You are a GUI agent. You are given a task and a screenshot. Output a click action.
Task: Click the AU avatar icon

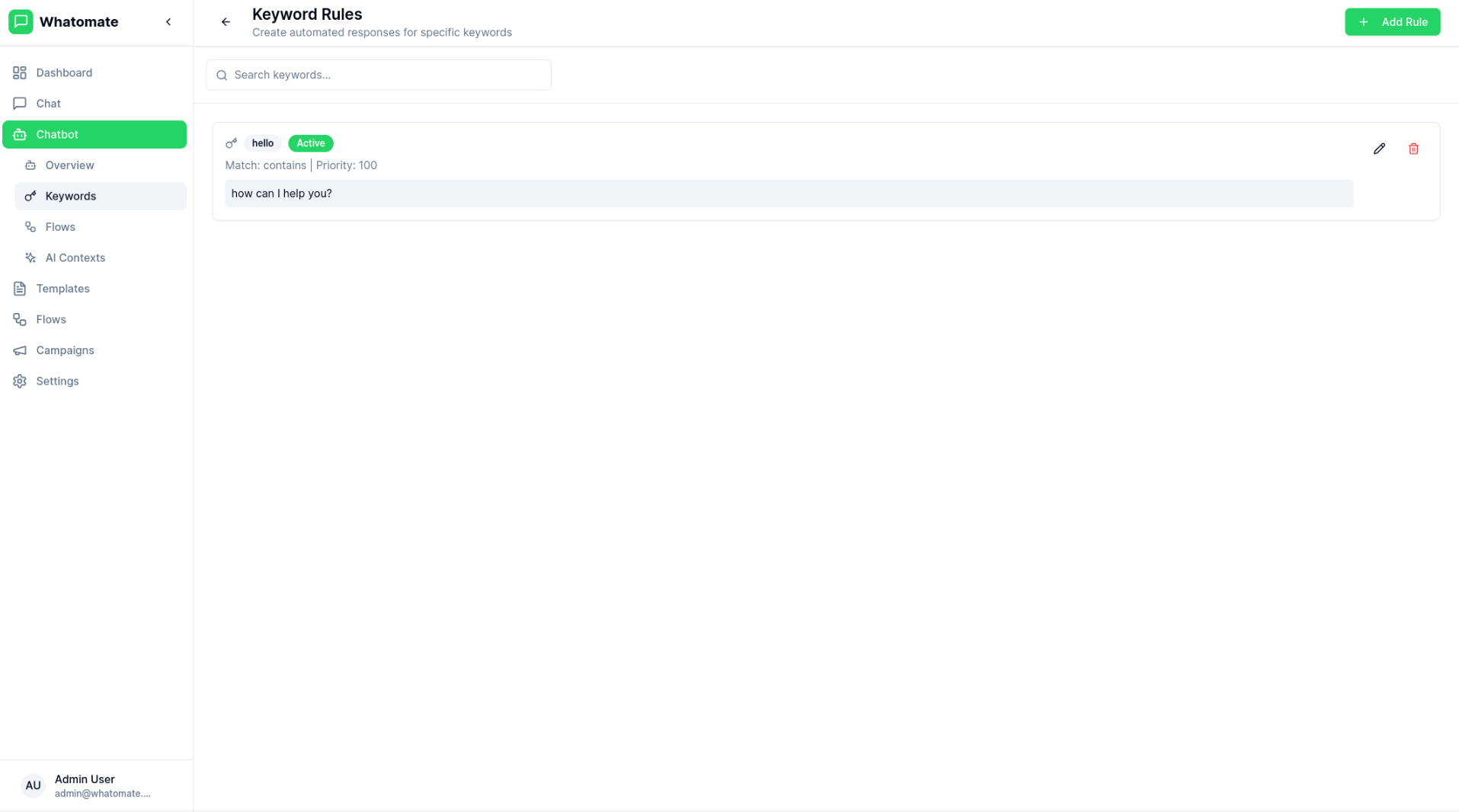(x=33, y=785)
